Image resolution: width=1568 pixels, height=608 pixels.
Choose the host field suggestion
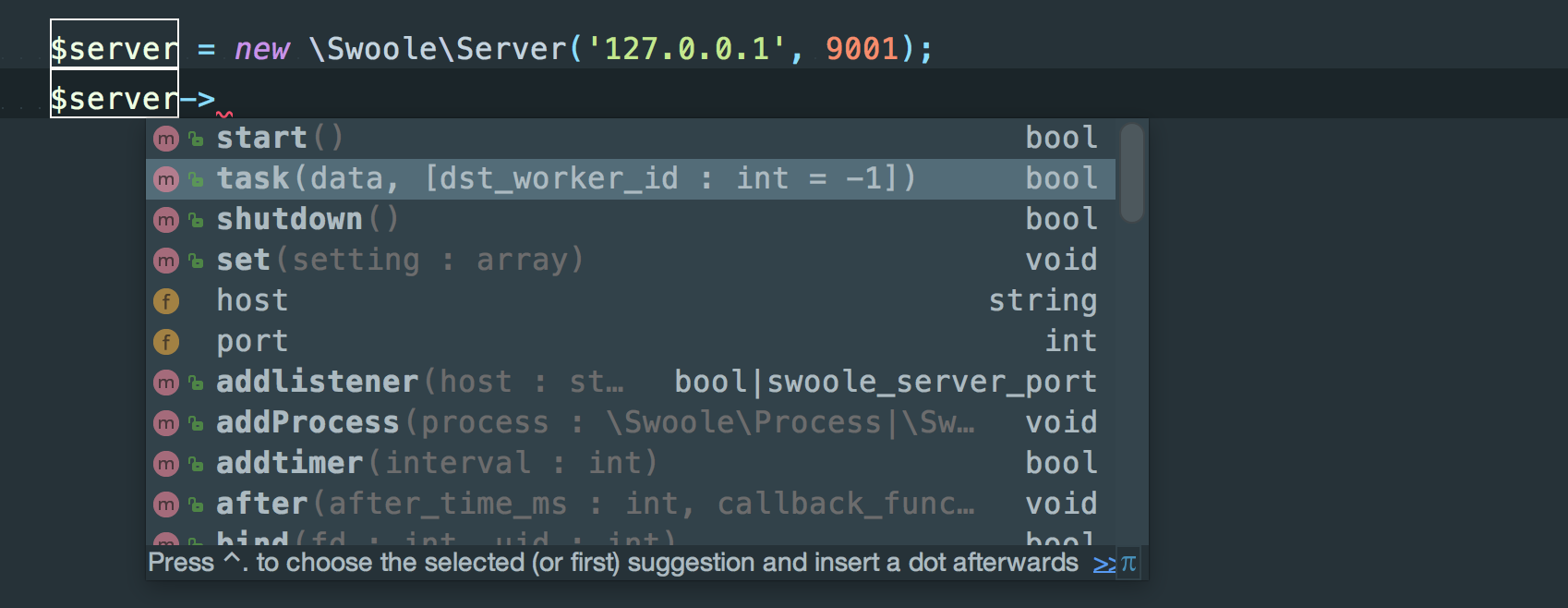631,301
